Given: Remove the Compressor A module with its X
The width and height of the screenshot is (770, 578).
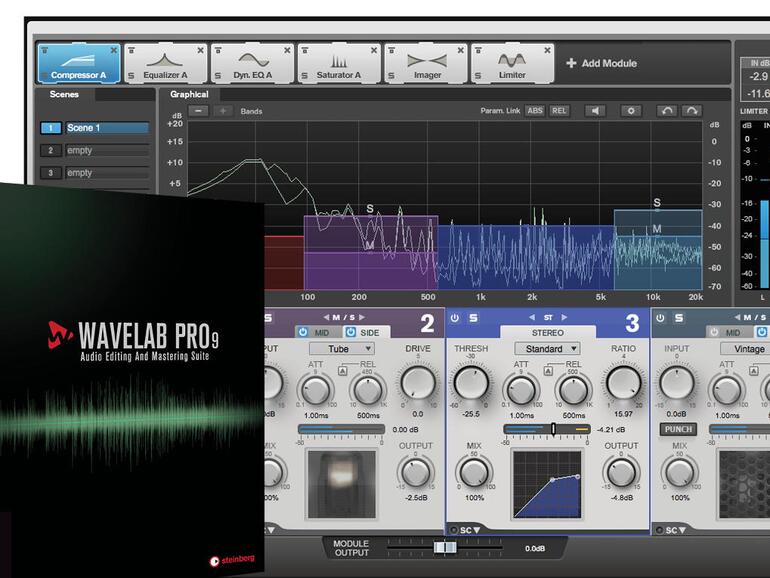Looking at the screenshot, I should tap(113, 51).
